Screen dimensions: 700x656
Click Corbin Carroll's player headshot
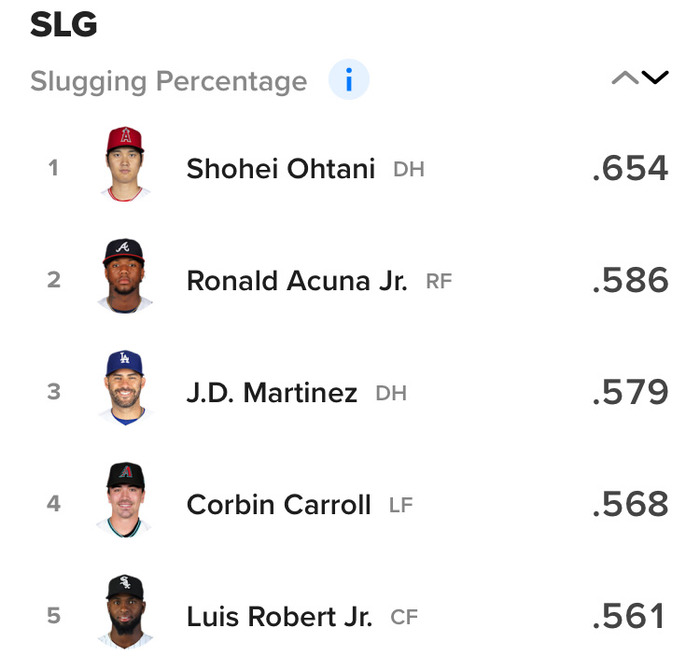click(126, 503)
